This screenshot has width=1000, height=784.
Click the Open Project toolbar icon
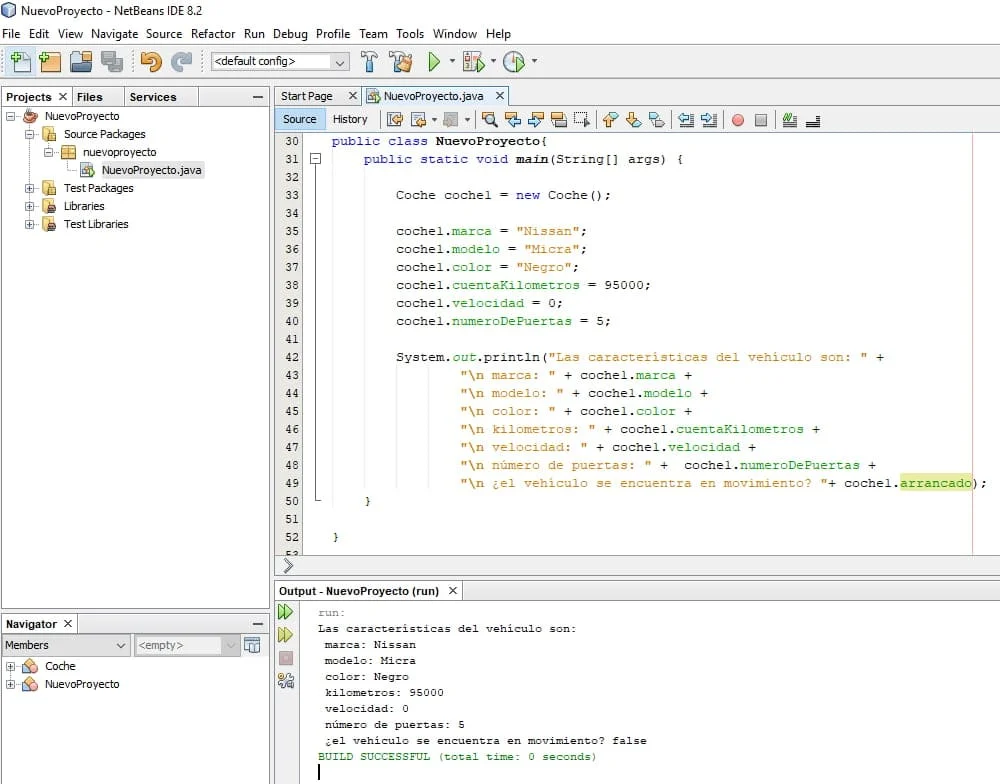click(x=81, y=62)
